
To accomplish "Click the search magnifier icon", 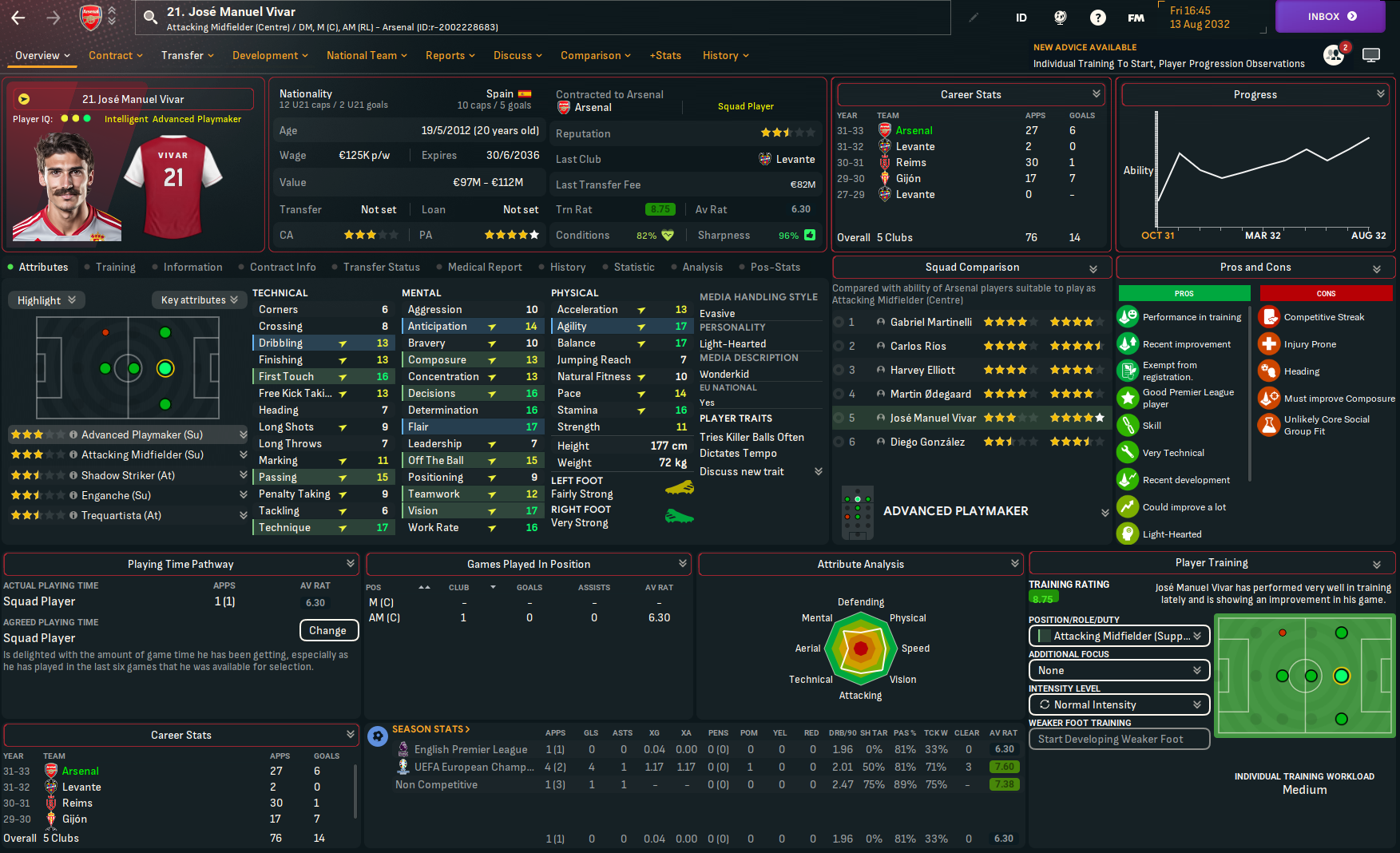I will click(x=150, y=18).
